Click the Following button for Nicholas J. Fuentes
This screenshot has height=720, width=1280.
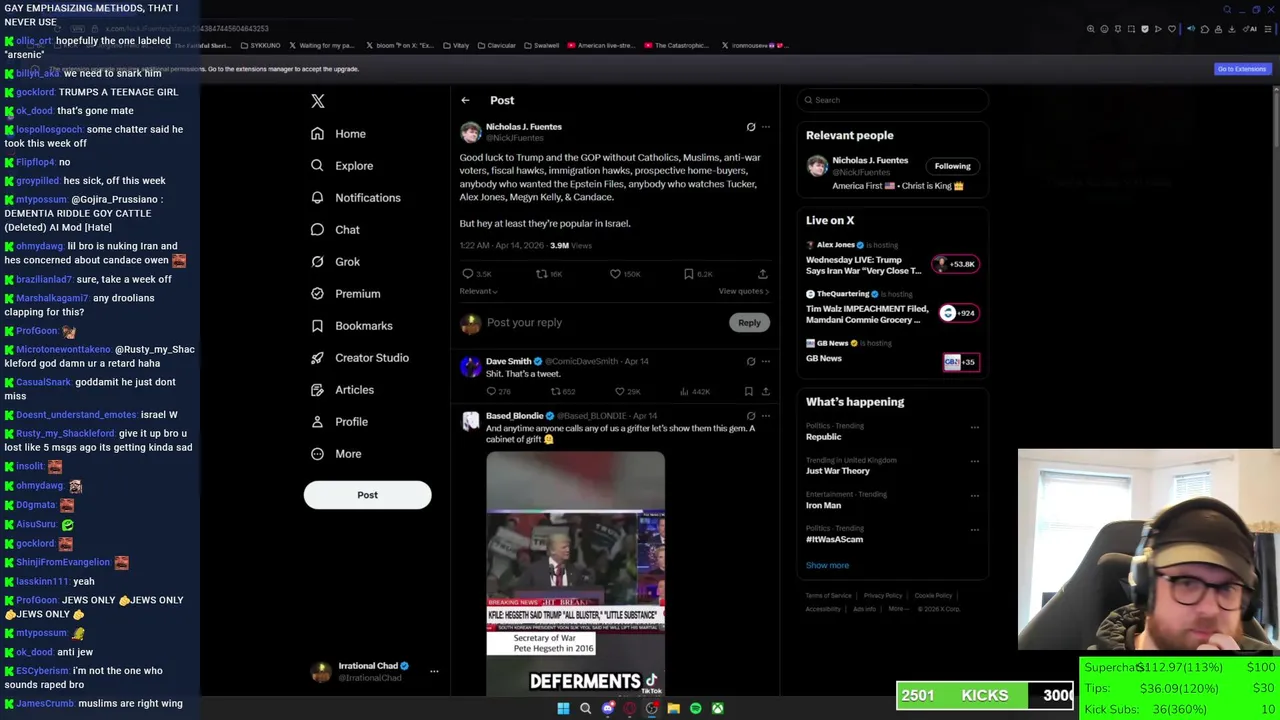click(952, 166)
